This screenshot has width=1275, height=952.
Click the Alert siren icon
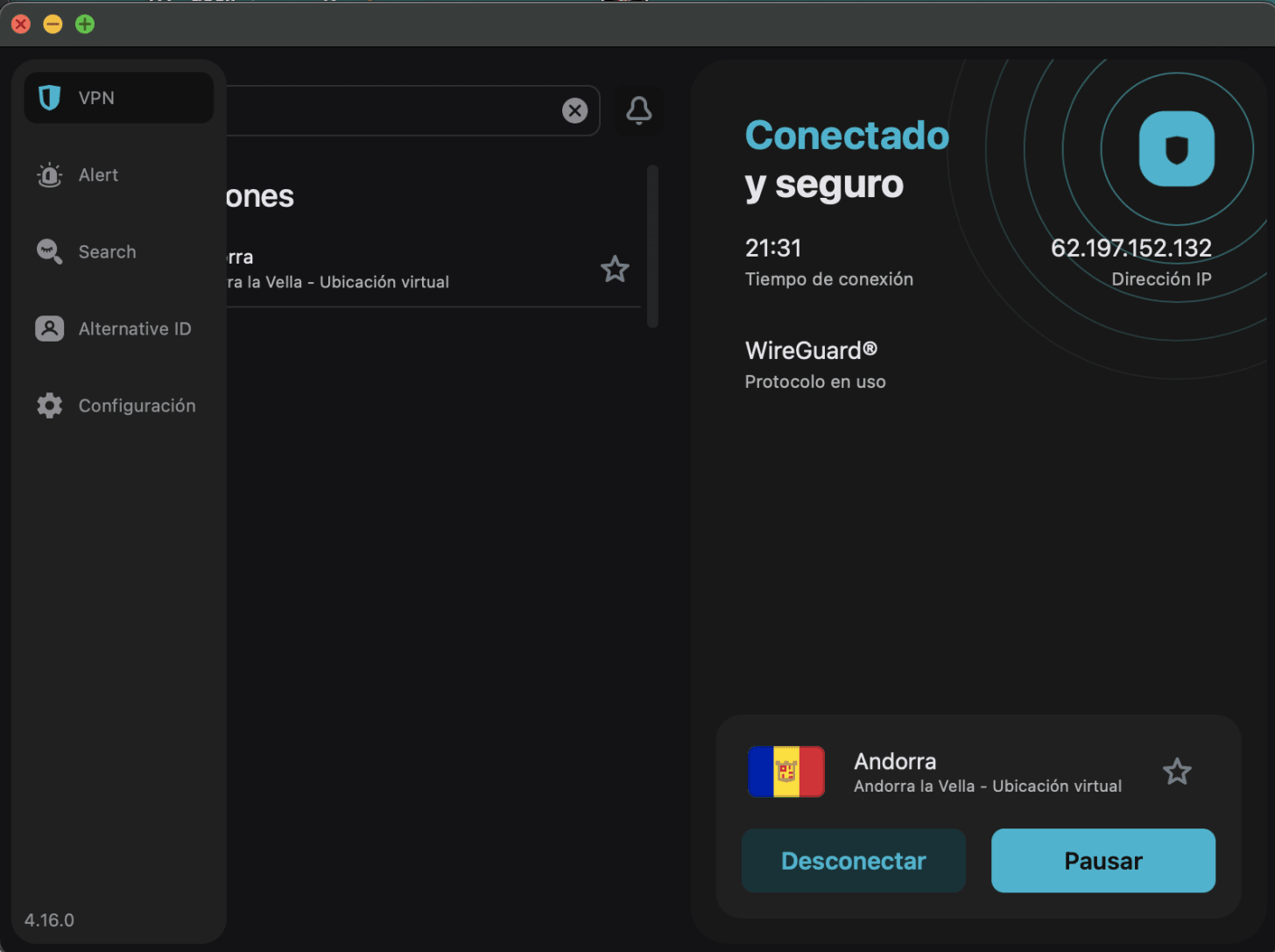[50, 175]
